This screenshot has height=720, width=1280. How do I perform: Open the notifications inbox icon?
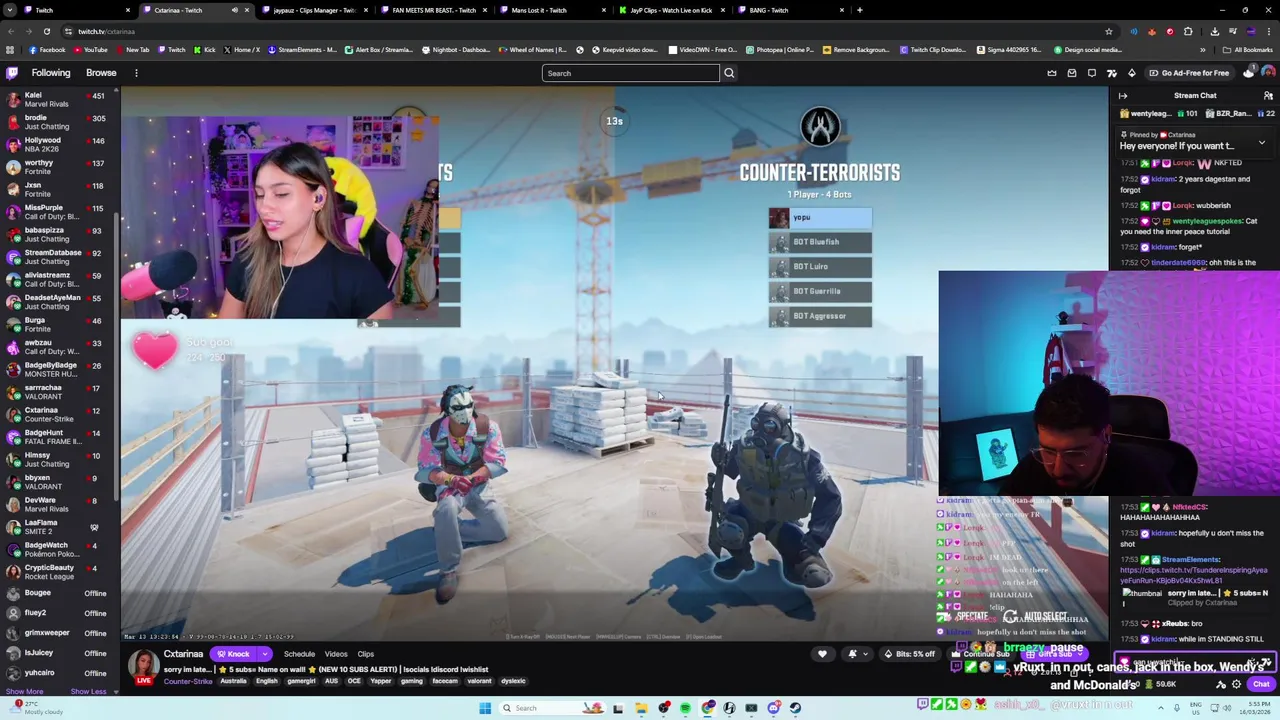coord(1072,73)
